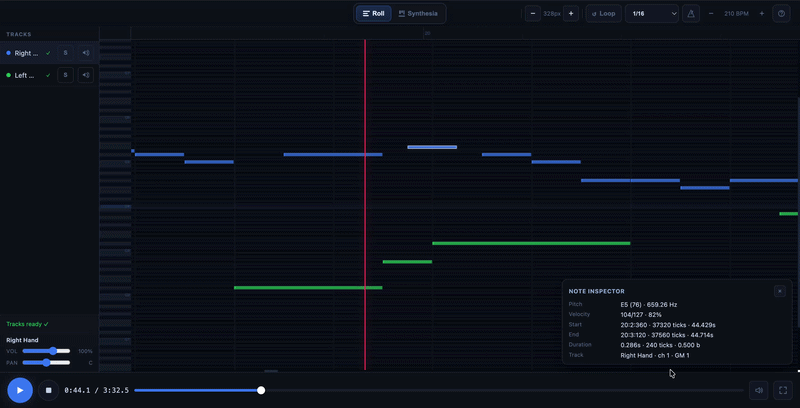Switch to the Synthesia view tab

tap(418, 14)
